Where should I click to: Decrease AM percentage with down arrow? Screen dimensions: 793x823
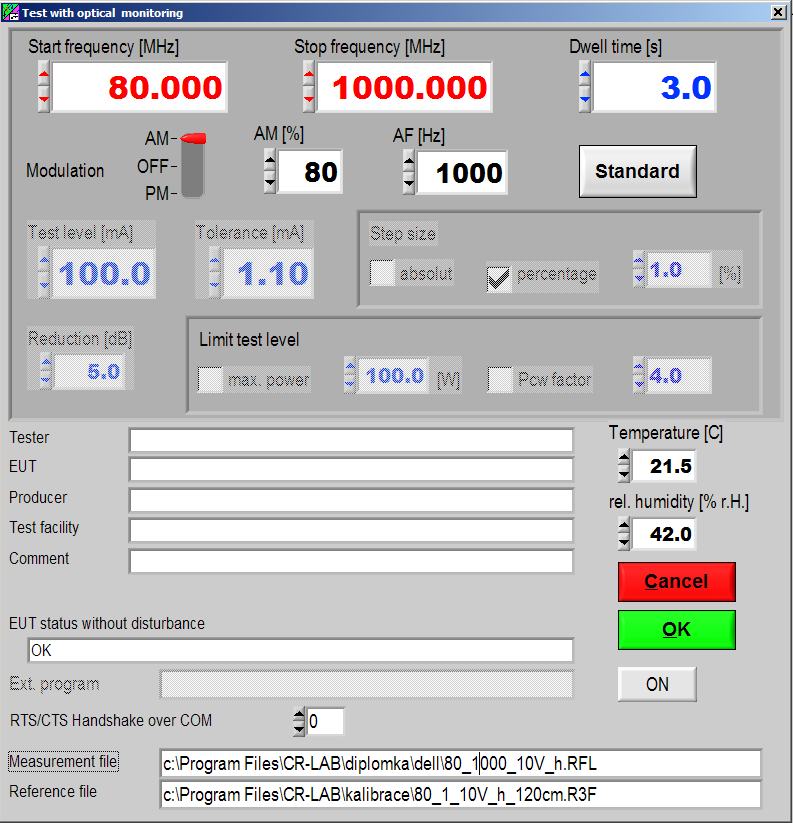click(270, 182)
